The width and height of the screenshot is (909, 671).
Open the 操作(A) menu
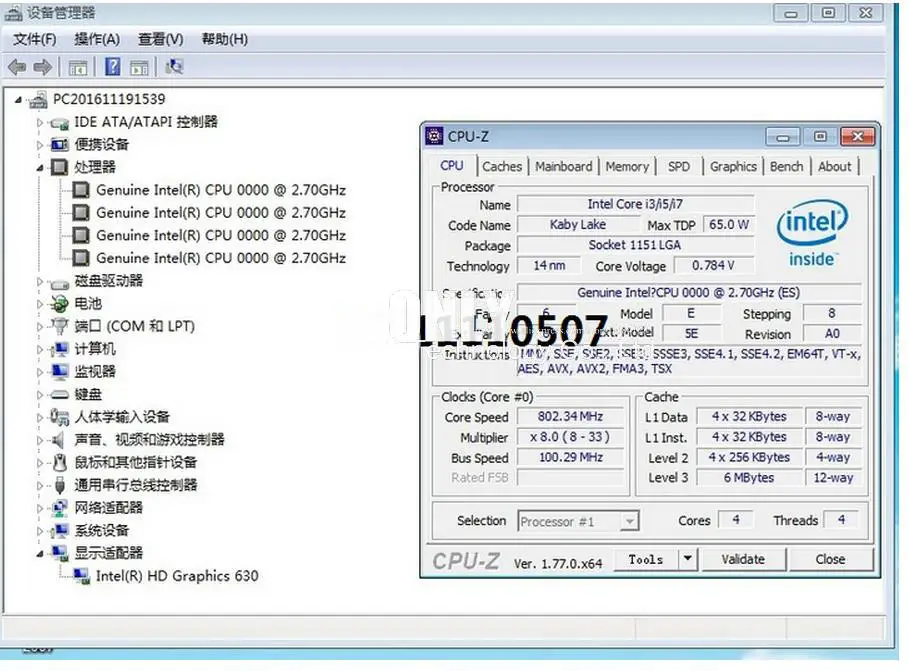[97, 39]
